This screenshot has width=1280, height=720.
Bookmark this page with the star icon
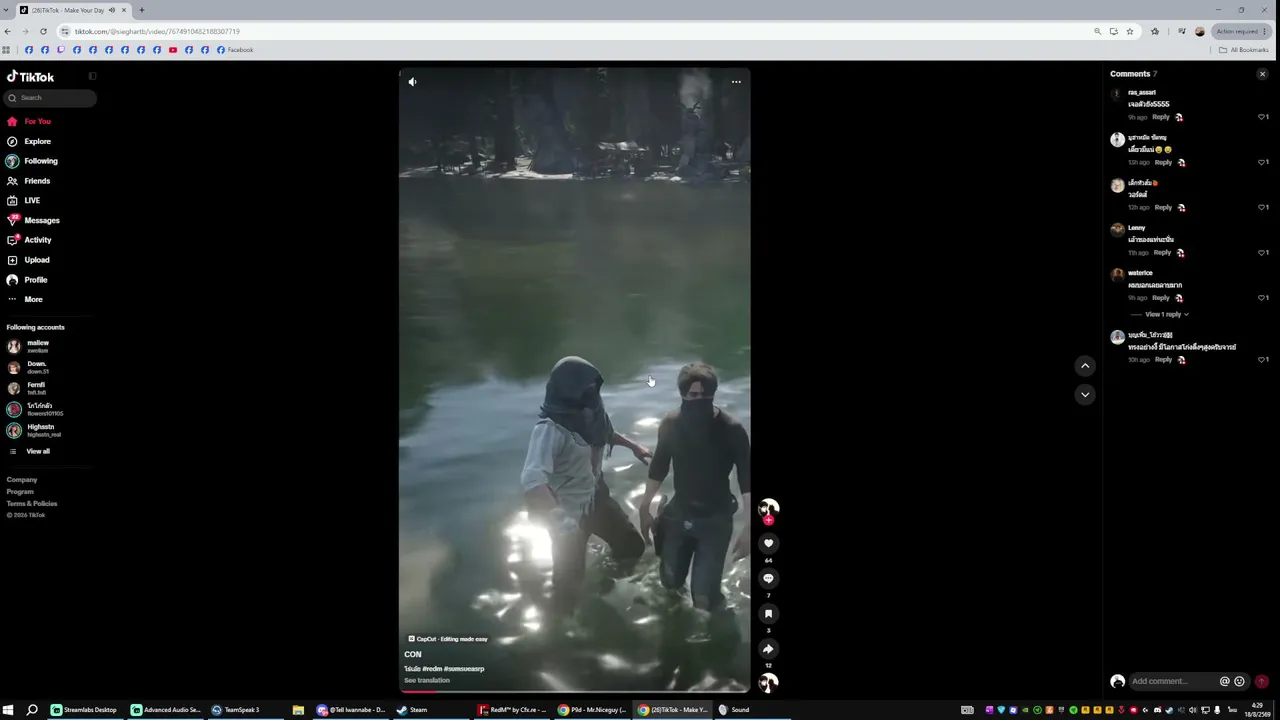click(1130, 31)
